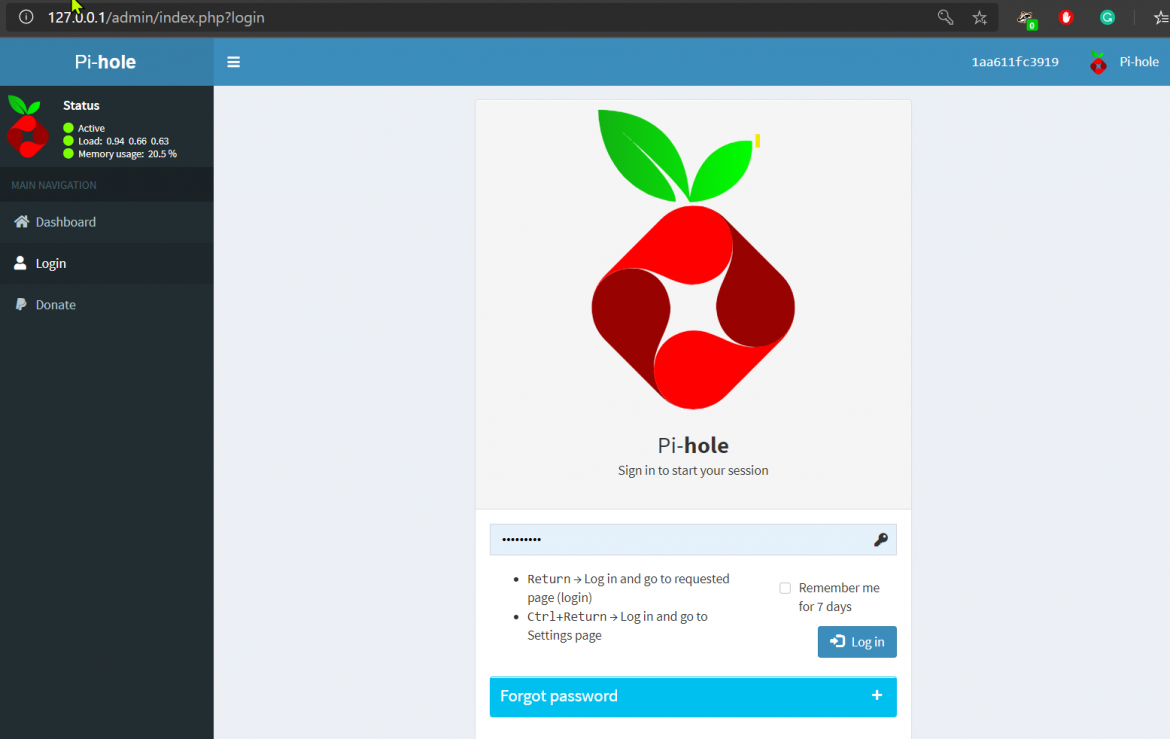Image resolution: width=1170 pixels, height=739 pixels.
Task: Click the person icon beside Login
Action: click(x=22, y=263)
